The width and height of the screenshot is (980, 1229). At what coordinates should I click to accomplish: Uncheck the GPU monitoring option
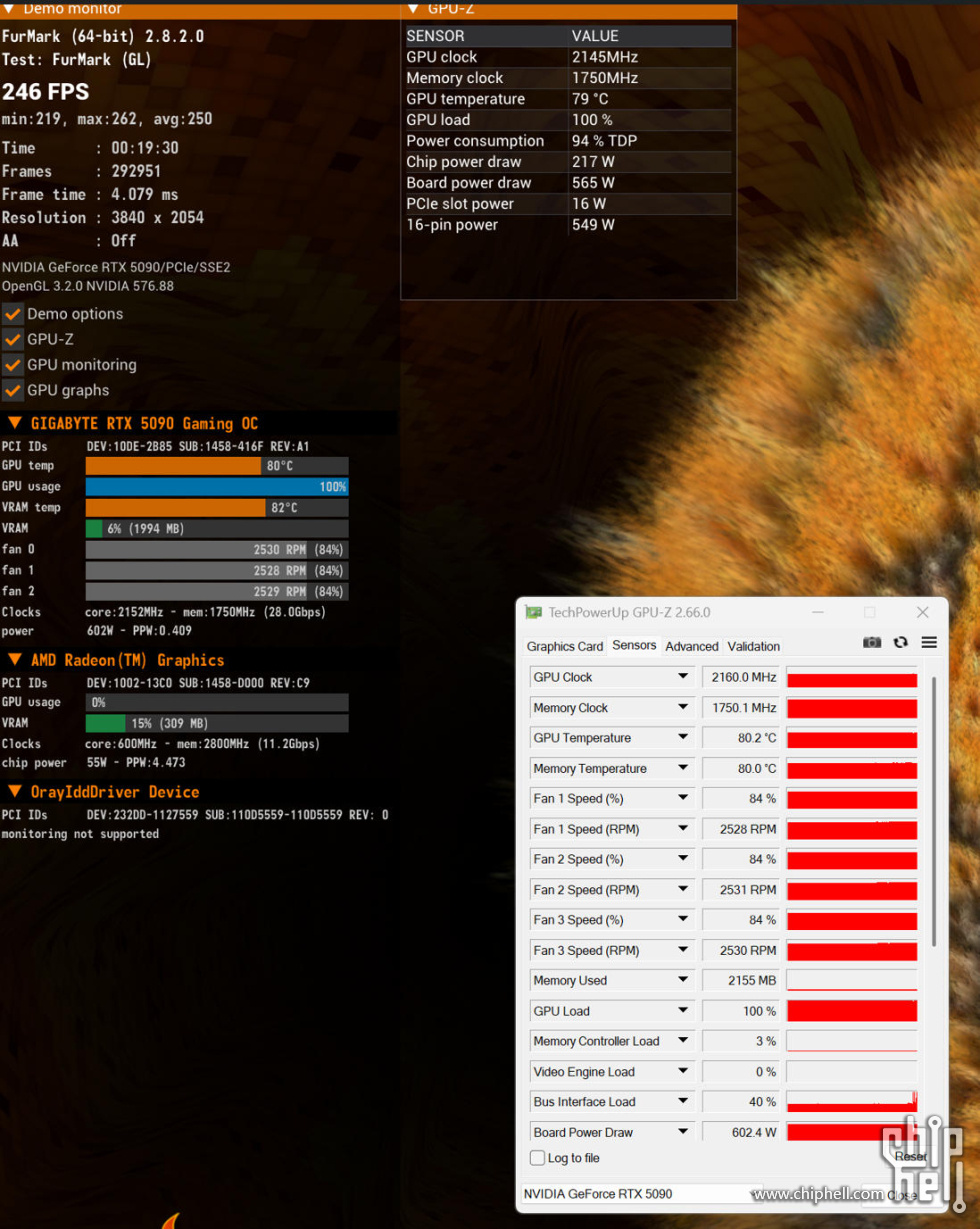pyautogui.click(x=12, y=365)
